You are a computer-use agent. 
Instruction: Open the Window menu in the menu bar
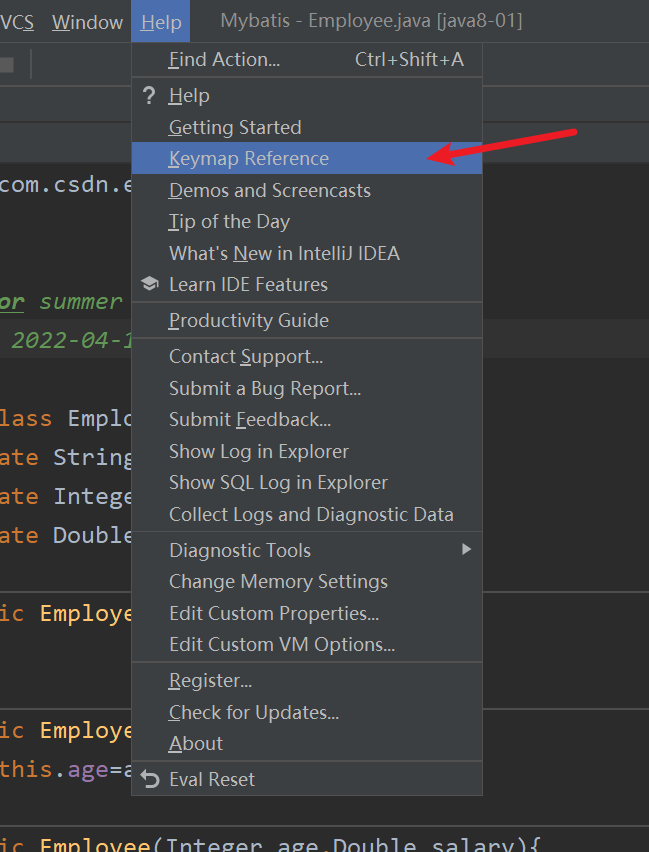point(87,21)
